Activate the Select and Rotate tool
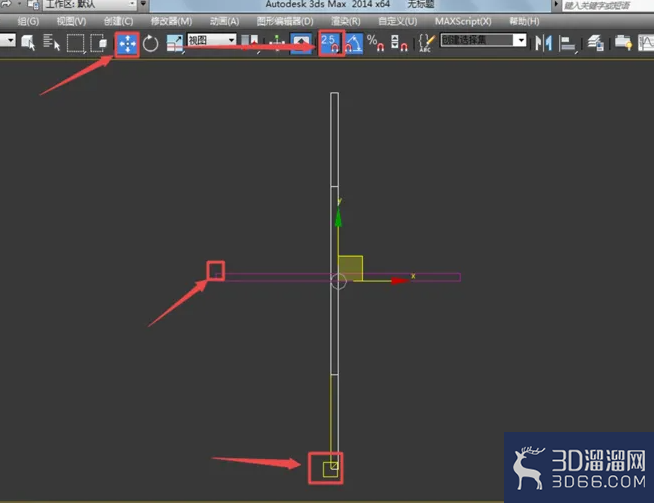The height and width of the screenshot is (503, 654). click(151, 43)
